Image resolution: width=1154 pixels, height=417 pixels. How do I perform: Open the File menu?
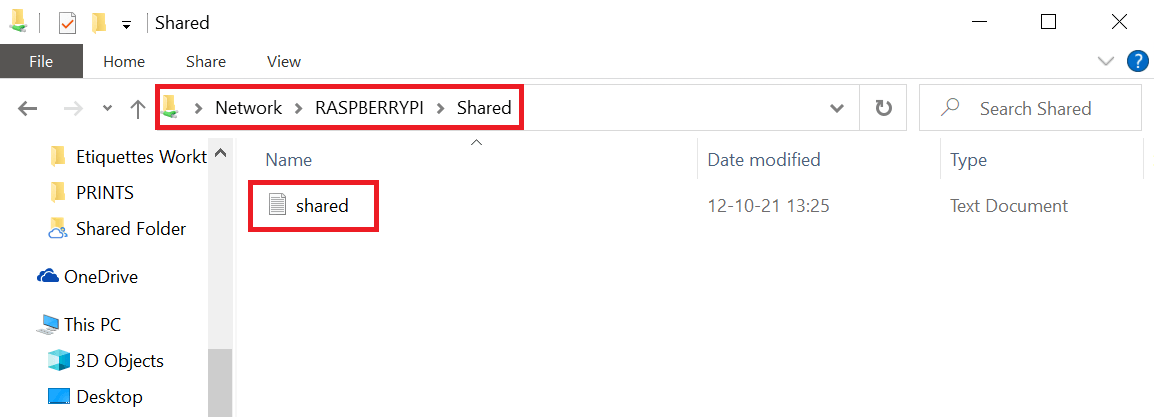pos(41,61)
